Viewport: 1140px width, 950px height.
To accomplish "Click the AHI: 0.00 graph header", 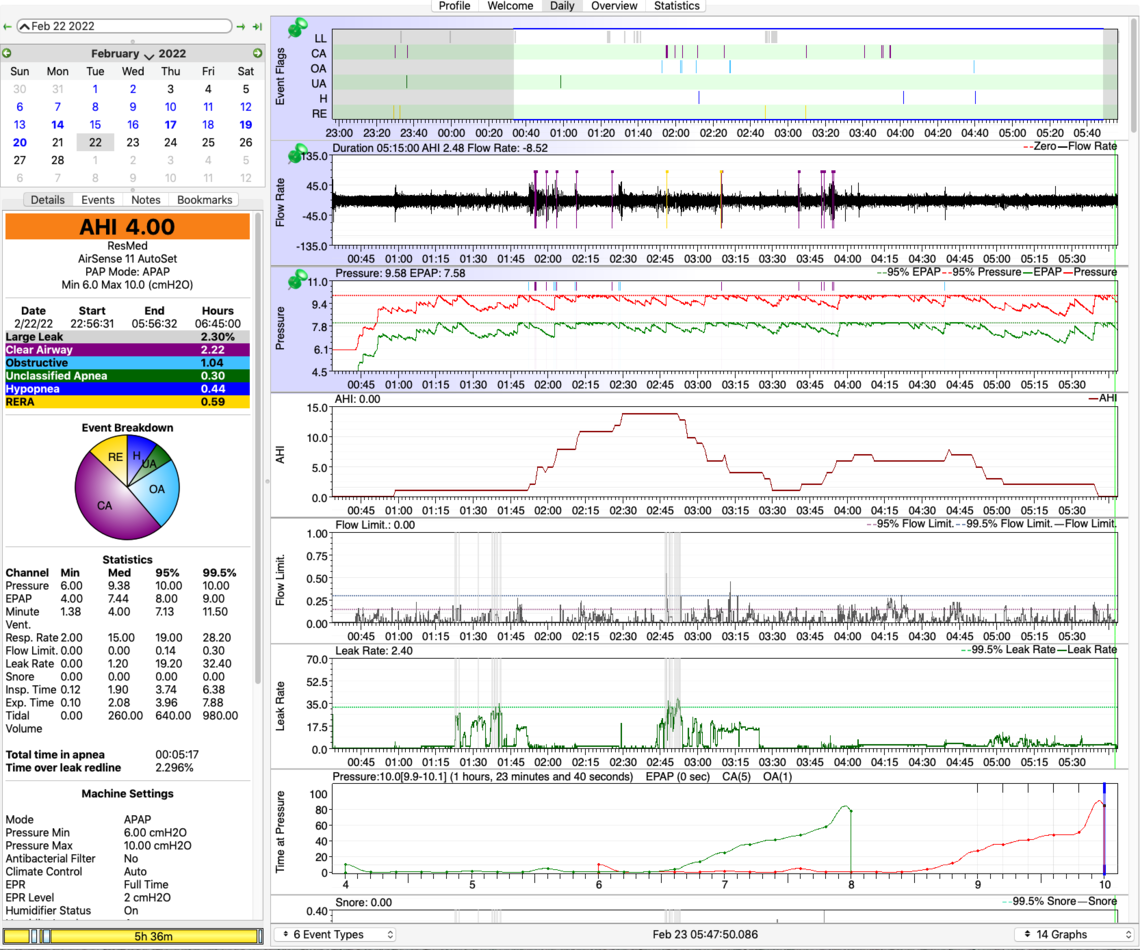I will pyautogui.click(x=357, y=399).
